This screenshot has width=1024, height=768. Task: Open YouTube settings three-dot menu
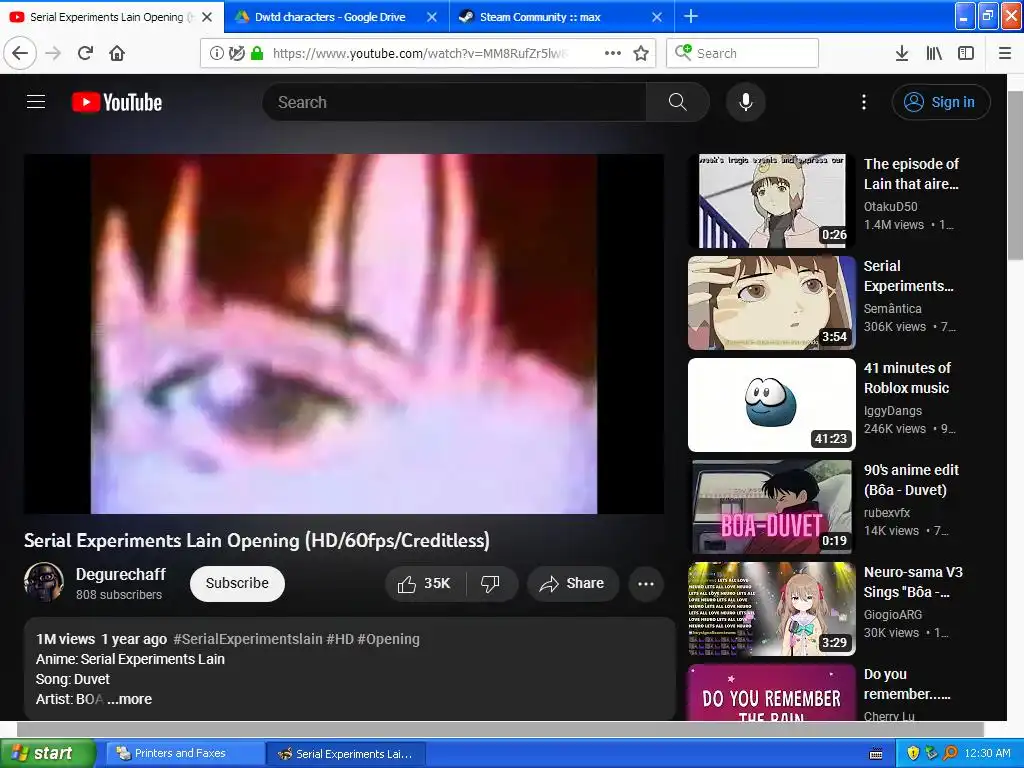[864, 102]
